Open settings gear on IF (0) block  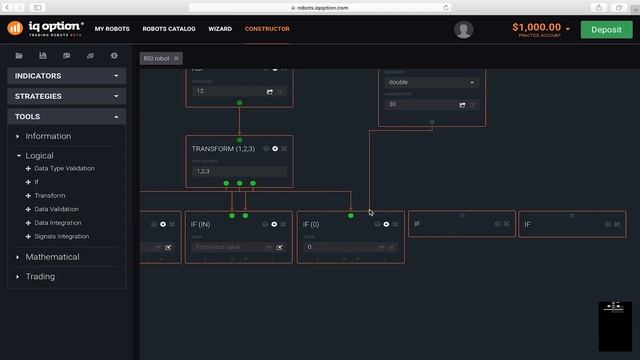coord(386,224)
